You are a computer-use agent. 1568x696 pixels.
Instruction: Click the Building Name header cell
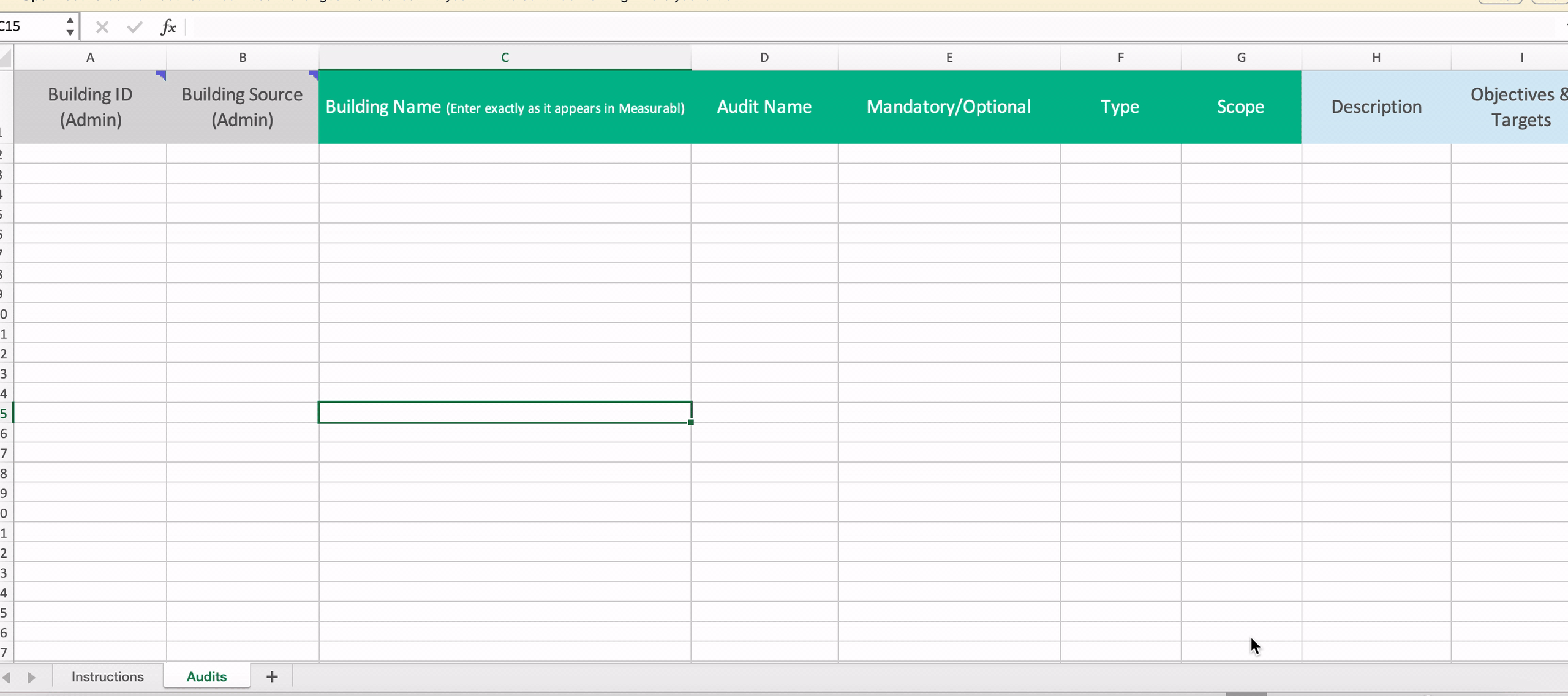tap(505, 107)
